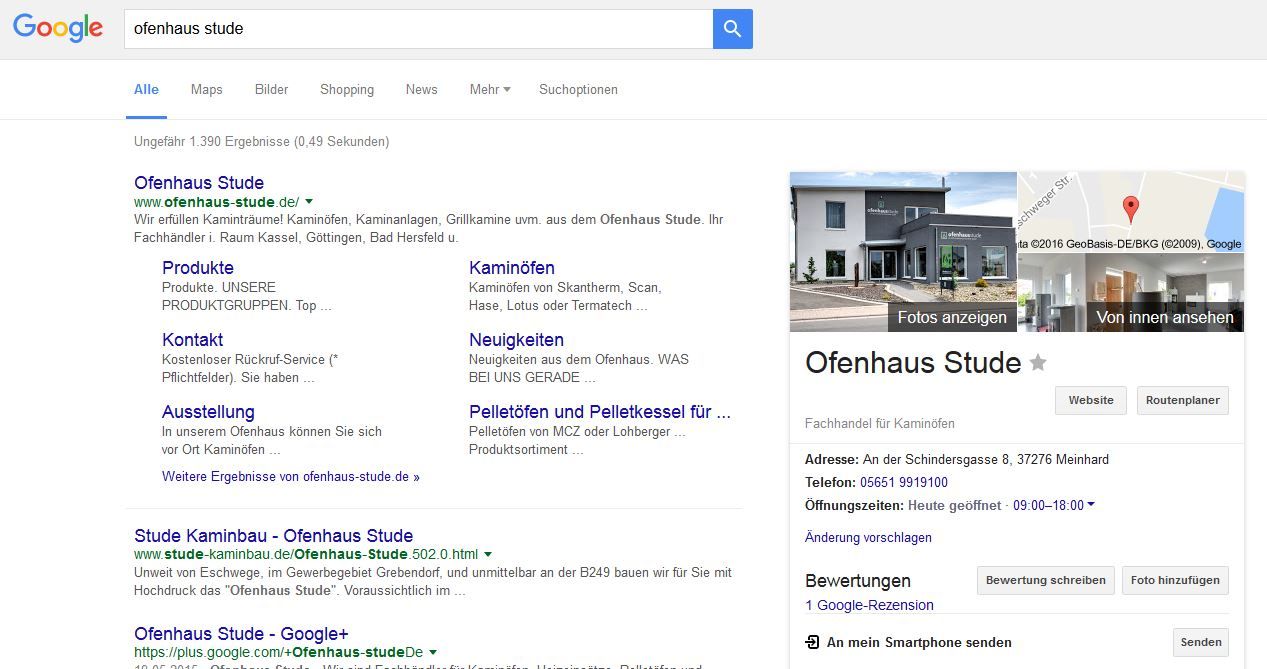Expand arrow next to plus.google.com URL
Image resolution: width=1267 pixels, height=669 pixels.
pyautogui.click(x=433, y=652)
